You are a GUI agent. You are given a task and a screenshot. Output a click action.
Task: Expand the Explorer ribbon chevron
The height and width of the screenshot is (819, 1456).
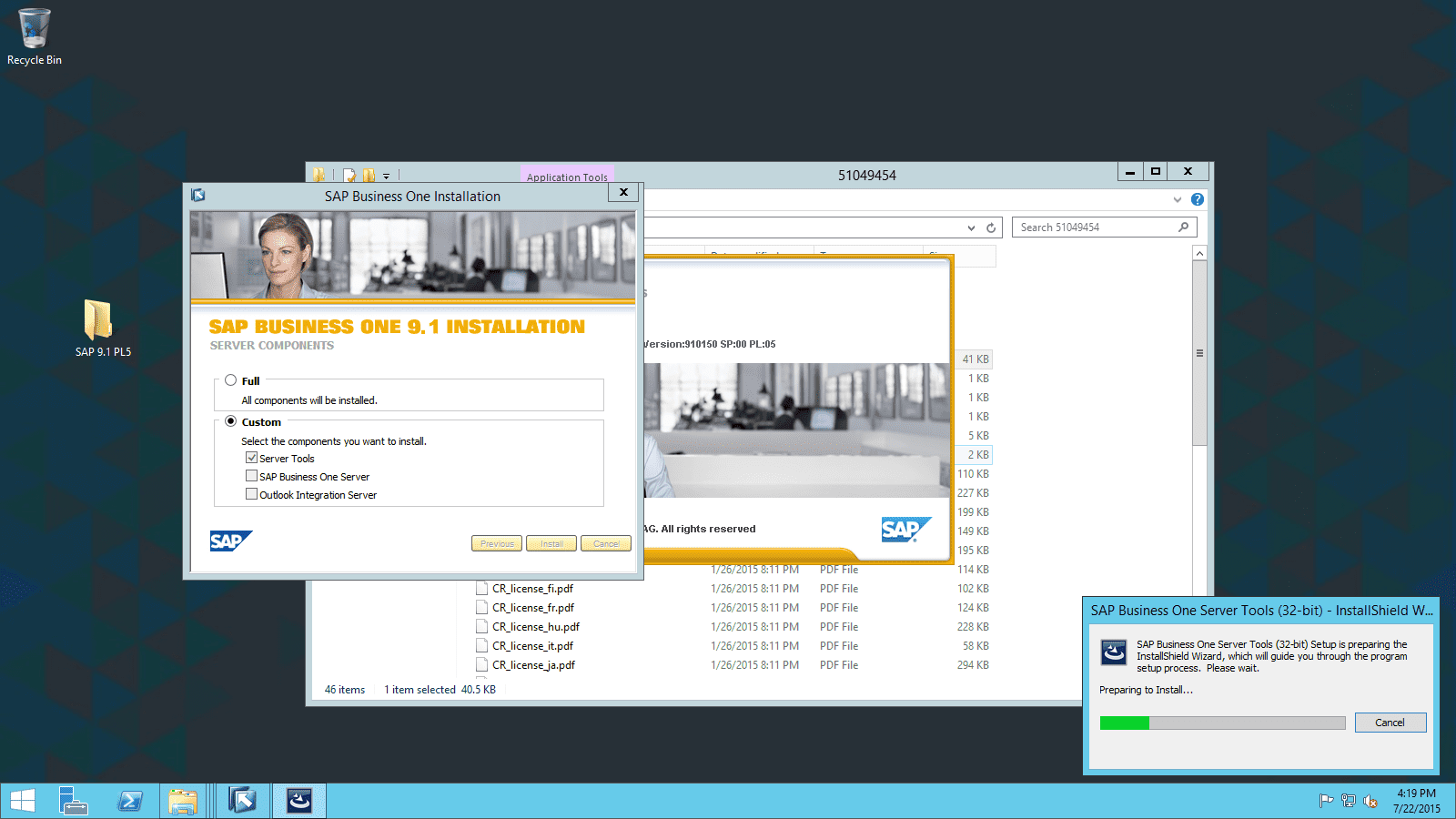[x=1178, y=199]
